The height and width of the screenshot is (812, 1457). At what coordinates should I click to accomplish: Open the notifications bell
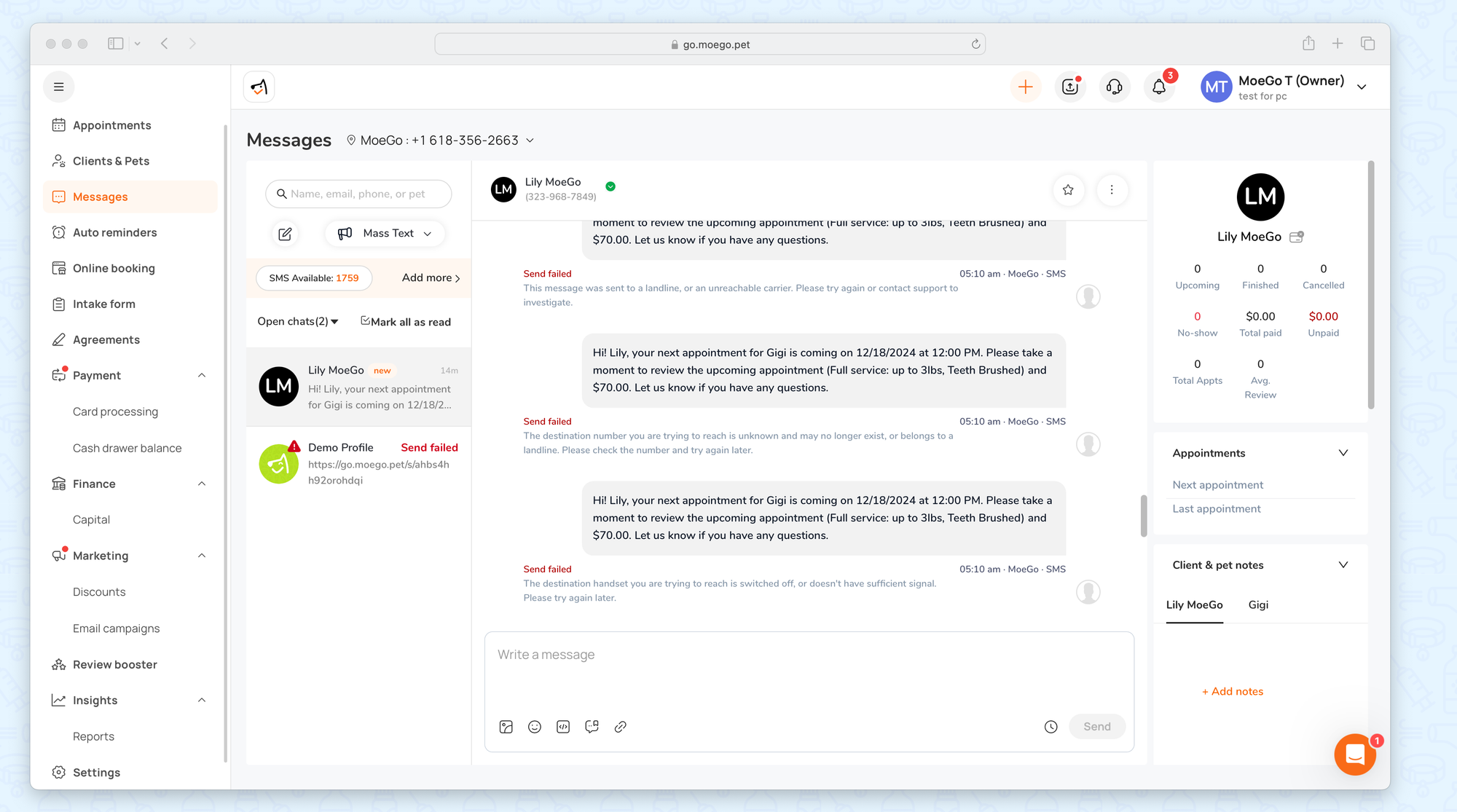pos(1158,87)
